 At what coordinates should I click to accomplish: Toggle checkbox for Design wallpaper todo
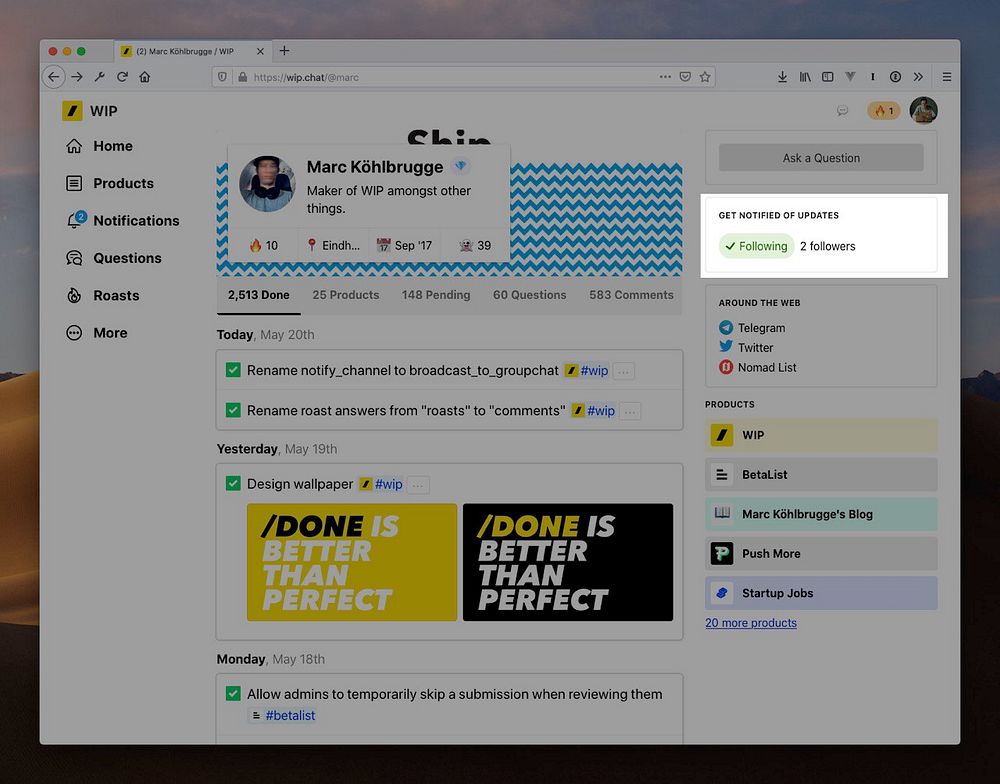pyautogui.click(x=233, y=484)
